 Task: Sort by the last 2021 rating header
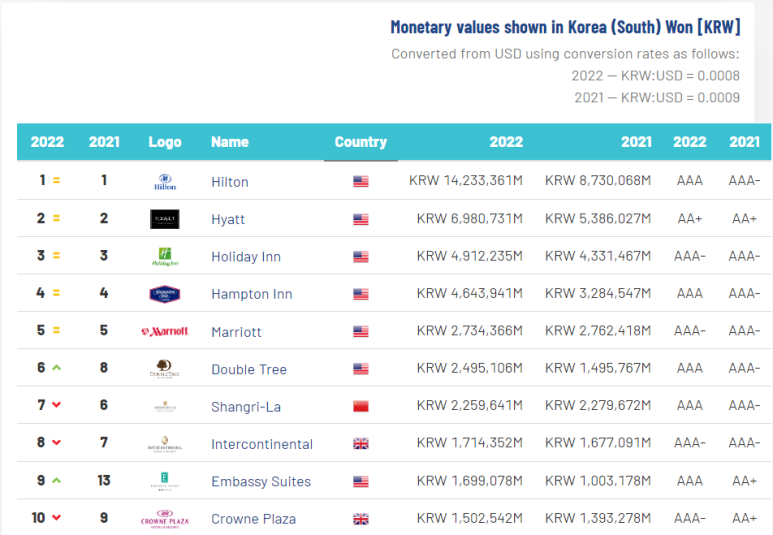pos(744,142)
